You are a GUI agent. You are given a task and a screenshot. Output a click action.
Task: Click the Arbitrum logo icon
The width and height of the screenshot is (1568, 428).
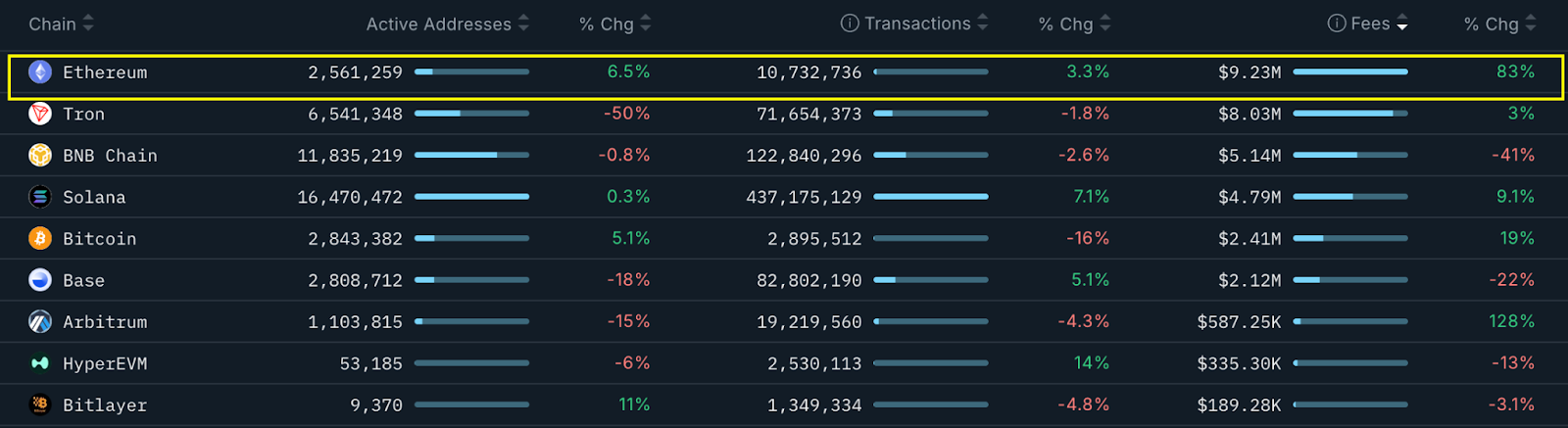pyautogui.click(x=40, y=321)
